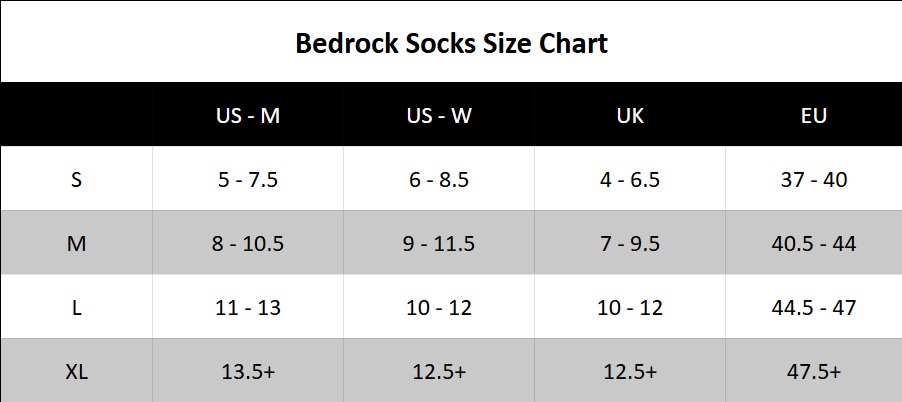Click the 8 - 10.5 US men's cell
Viewport: 902px width, 402px height.
pyautogui.click(x=247, y=244)
